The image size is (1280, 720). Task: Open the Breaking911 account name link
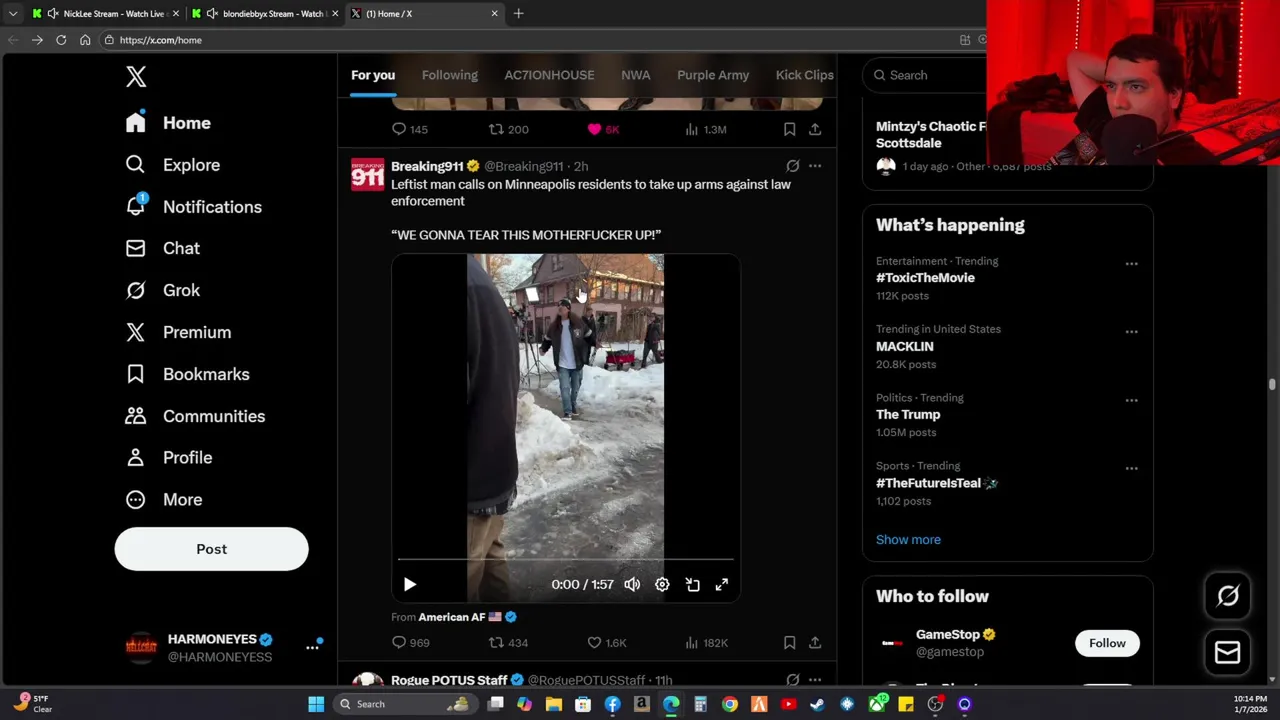point(427,166)
